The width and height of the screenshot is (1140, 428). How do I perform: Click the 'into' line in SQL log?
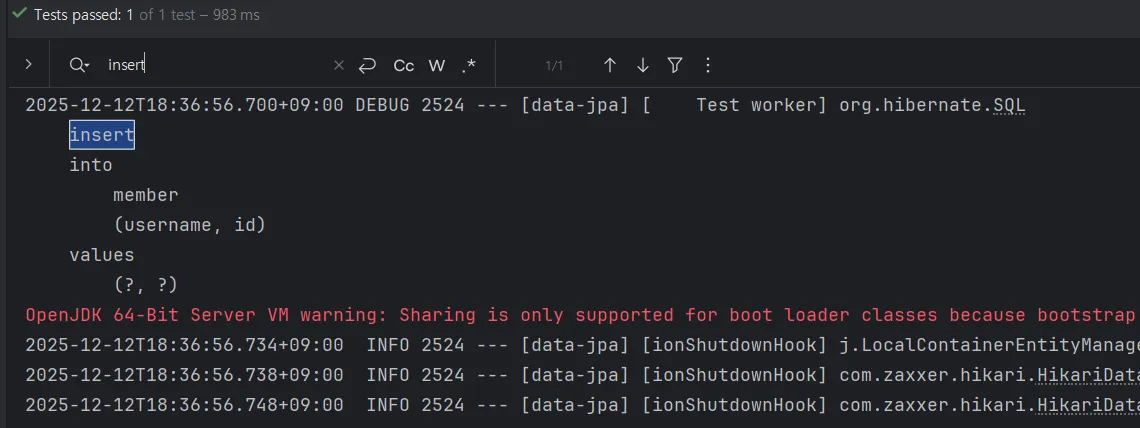(91, 166)
